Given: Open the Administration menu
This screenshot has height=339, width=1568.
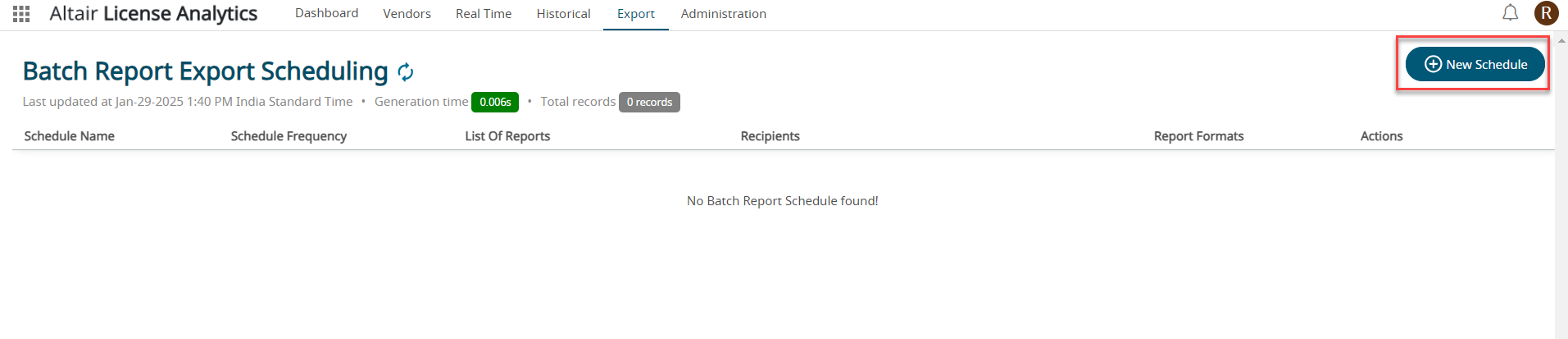Looking at the screenshot, I should [723, 14].
